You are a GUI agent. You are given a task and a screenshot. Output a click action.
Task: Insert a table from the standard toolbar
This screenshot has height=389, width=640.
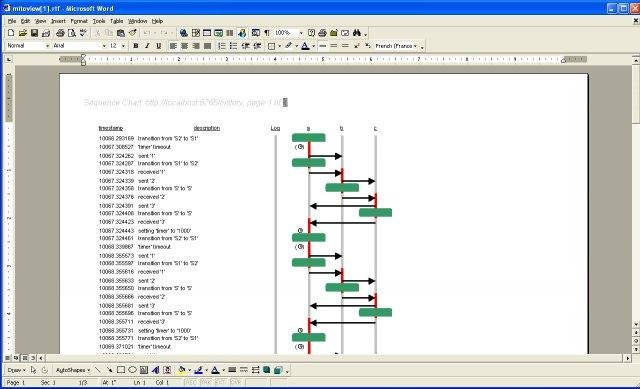pyautogui.click(x=207, y=33)
